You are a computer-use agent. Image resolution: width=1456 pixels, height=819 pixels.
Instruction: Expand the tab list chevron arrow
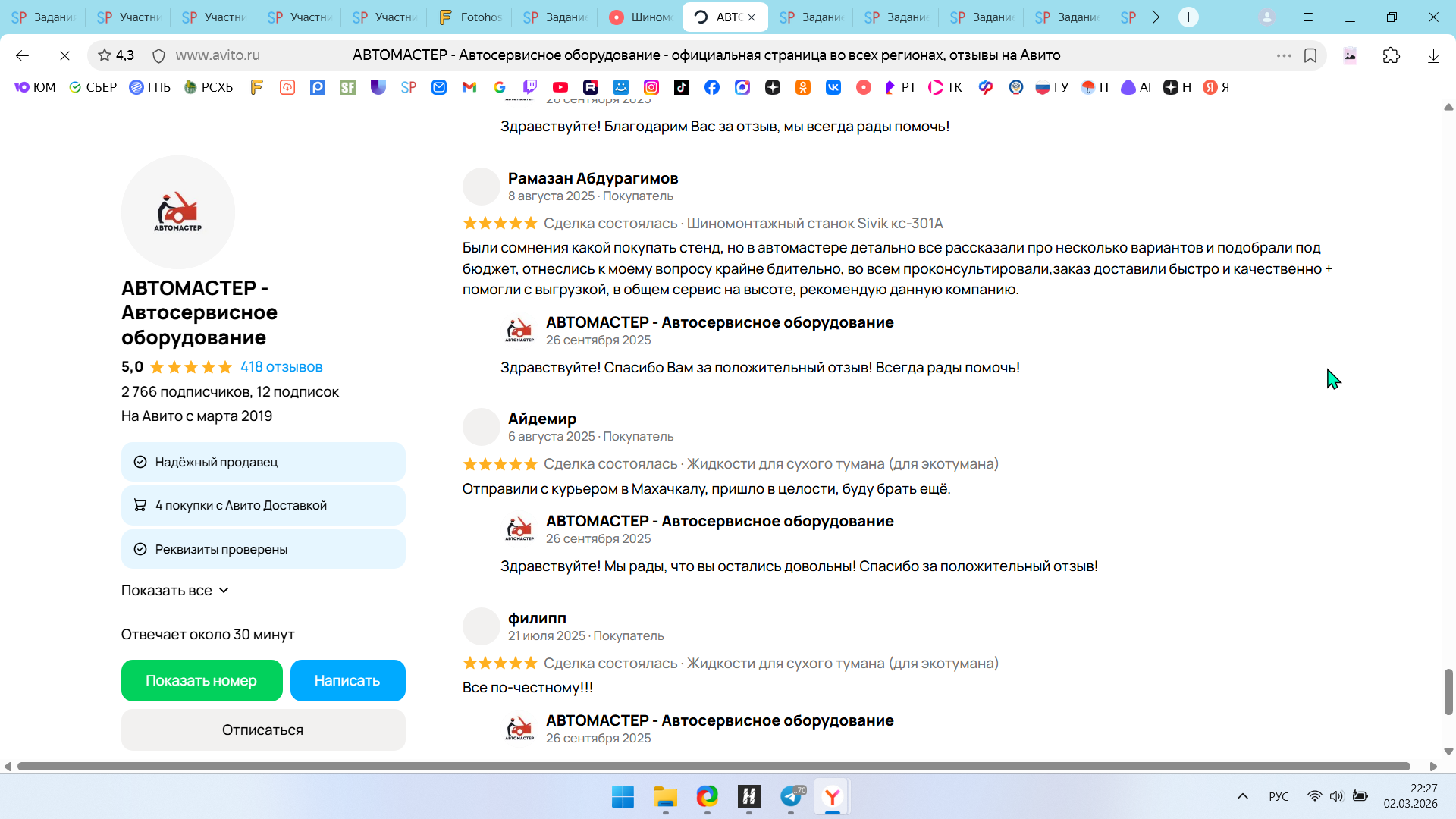point(1156,17)
